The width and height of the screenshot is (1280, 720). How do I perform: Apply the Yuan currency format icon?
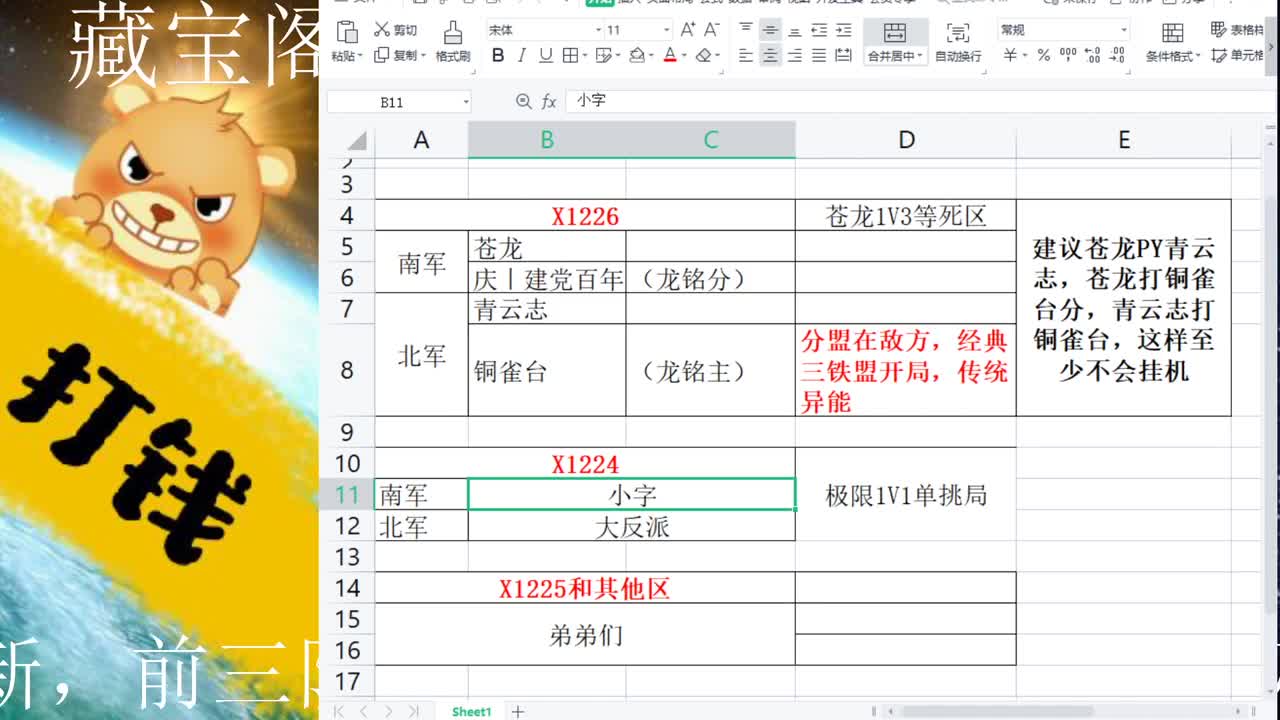(x=1010, y=56)
